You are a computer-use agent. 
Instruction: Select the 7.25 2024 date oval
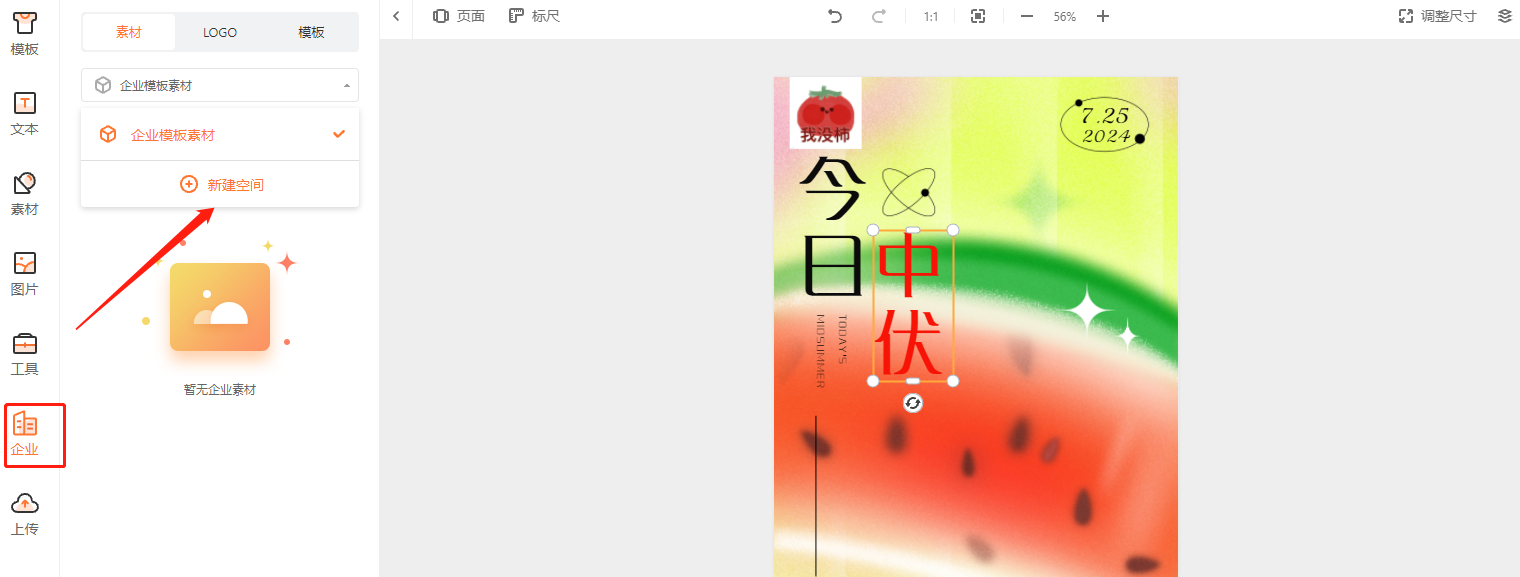(1105, 126)
